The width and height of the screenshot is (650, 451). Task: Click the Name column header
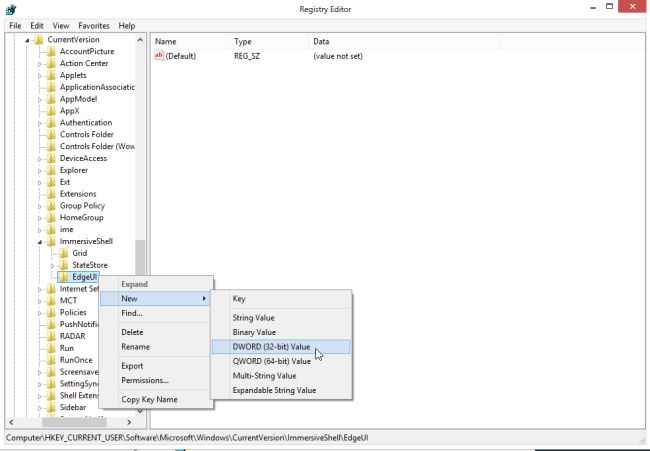[190, 41]
